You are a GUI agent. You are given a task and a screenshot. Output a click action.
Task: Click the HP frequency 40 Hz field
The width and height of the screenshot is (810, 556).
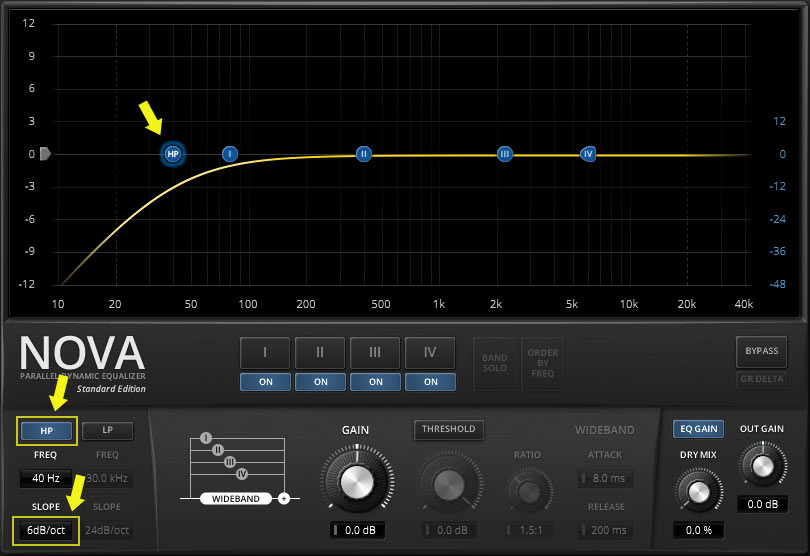(x=46, y=478)
